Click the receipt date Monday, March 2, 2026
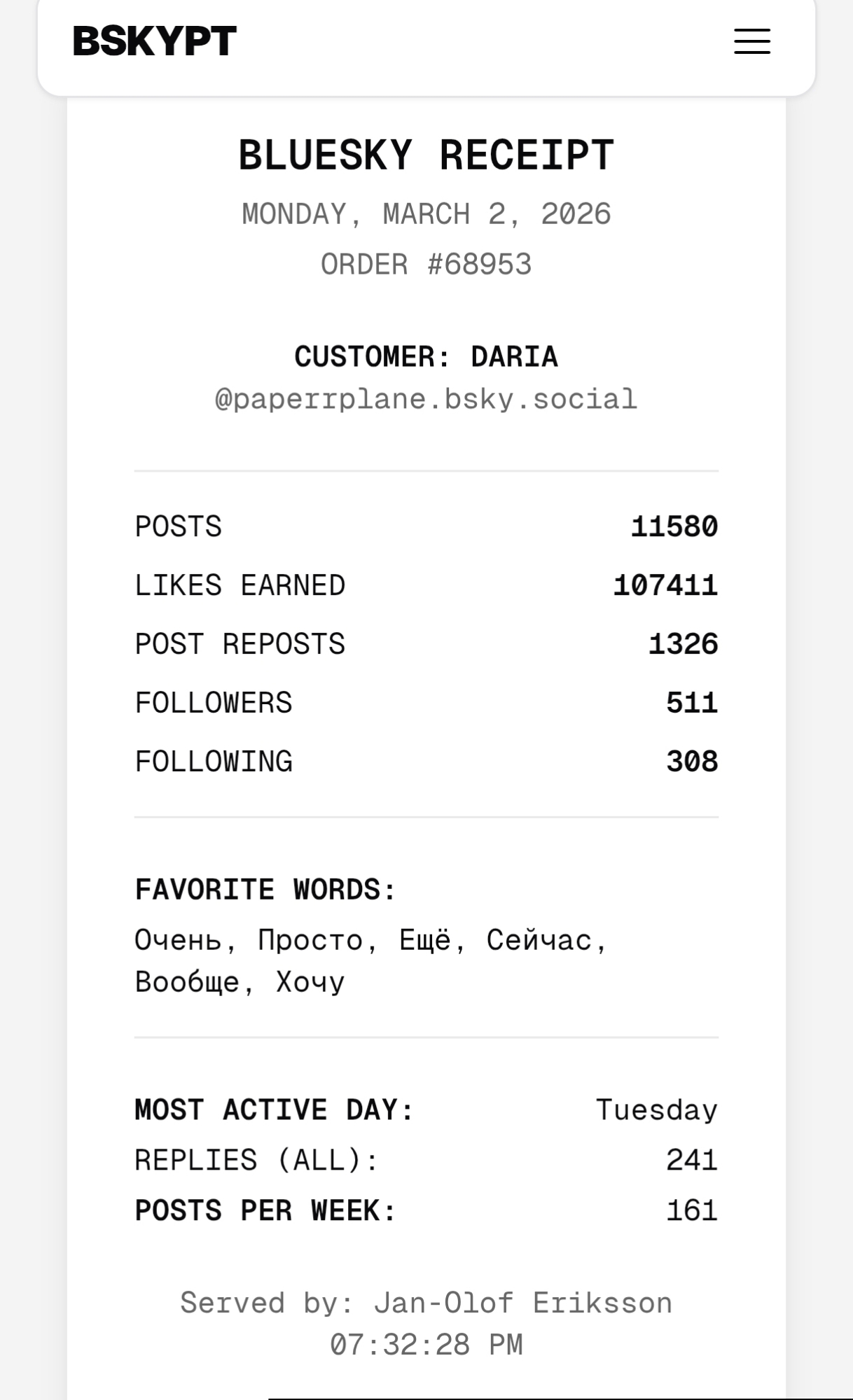This screenshot has height=1400, width=853. pos(426,214)
